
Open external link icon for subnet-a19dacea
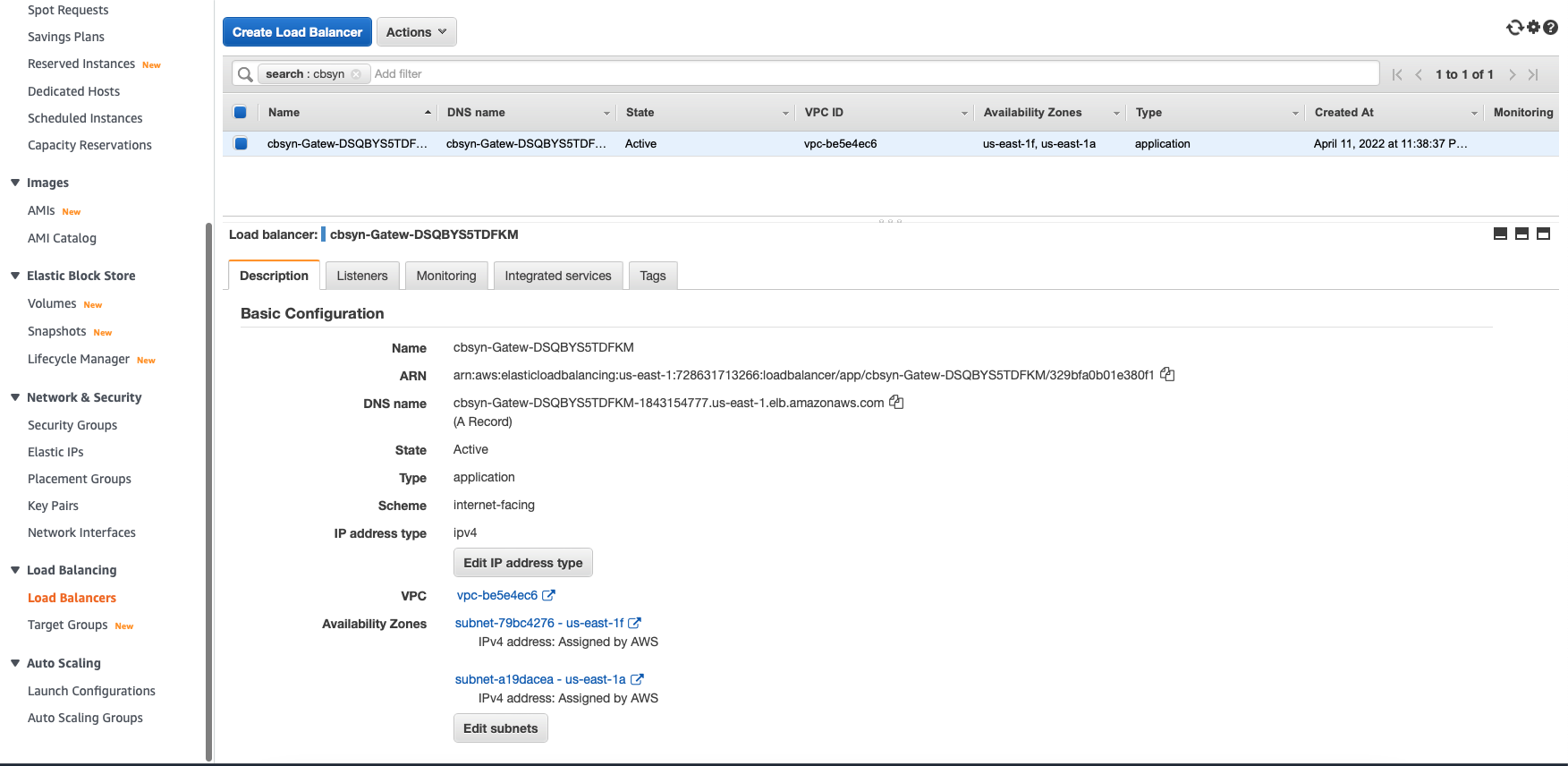(x=637, y=679)
